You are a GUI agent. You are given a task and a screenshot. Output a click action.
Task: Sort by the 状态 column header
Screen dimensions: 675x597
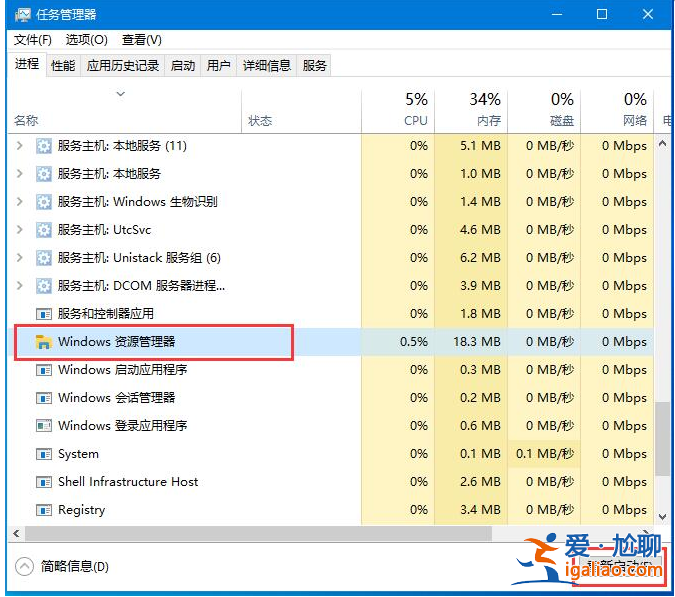pyautogui.click(x=301, y=111)
